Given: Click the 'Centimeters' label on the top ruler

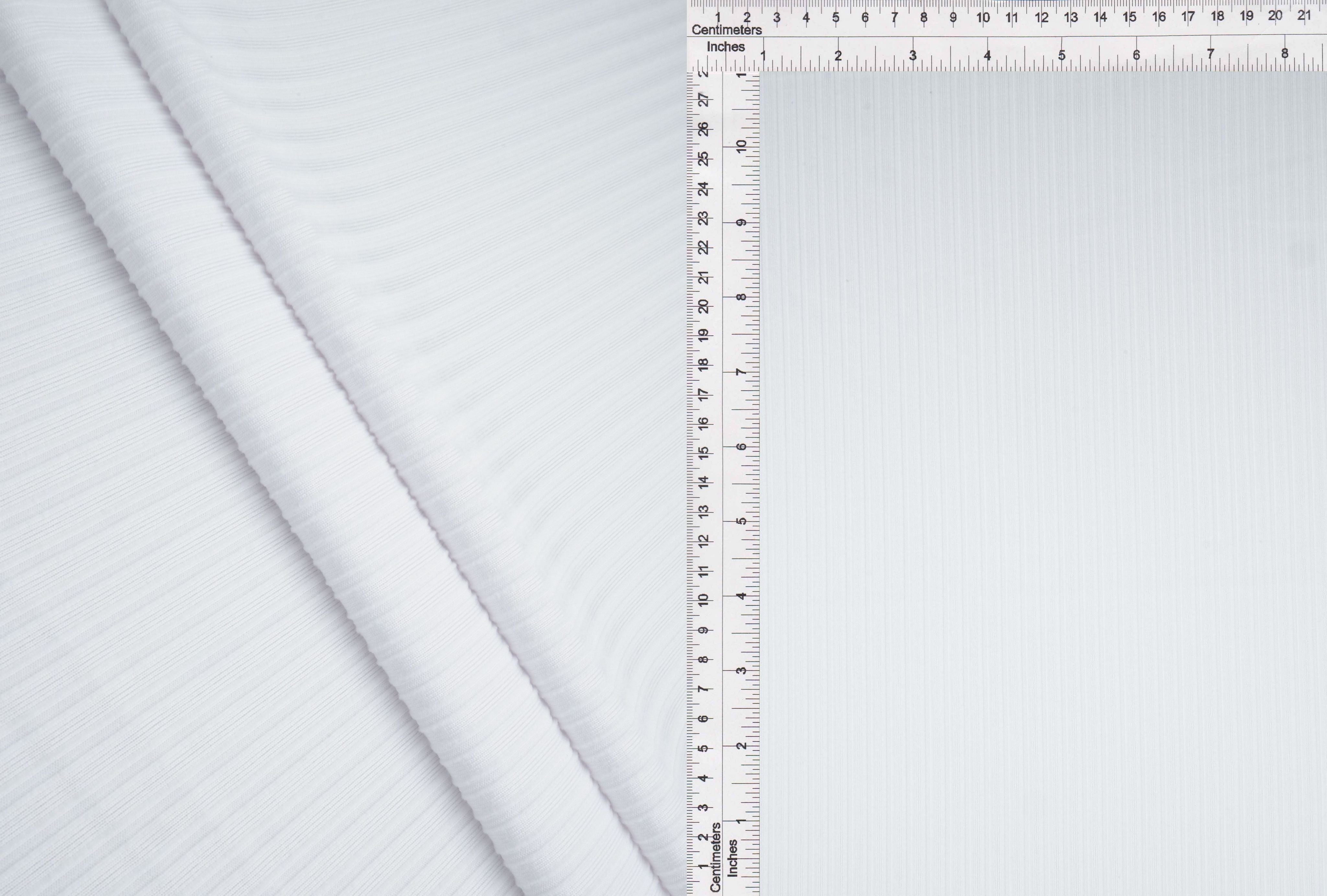Looking at the screenshot, I should click(726, 30).
